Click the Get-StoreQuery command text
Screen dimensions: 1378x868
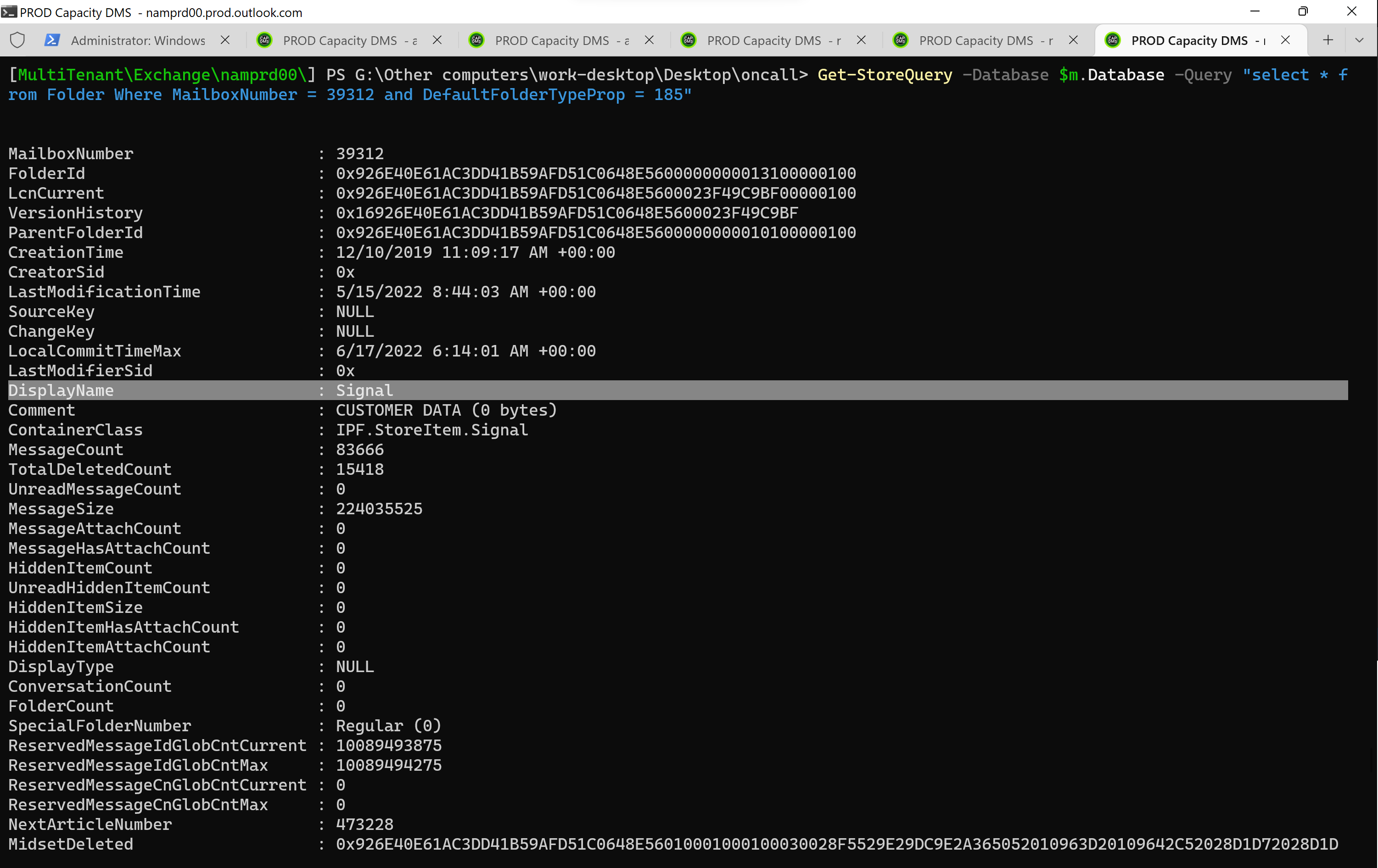pos(885,75)
